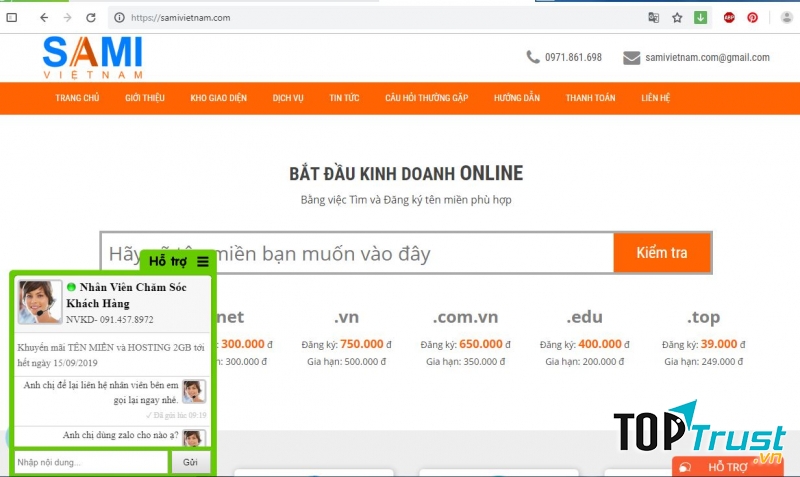Open the THANH TOÁN menu item
The height and width of the screenshot is (477, 800).
pos(590,98)
